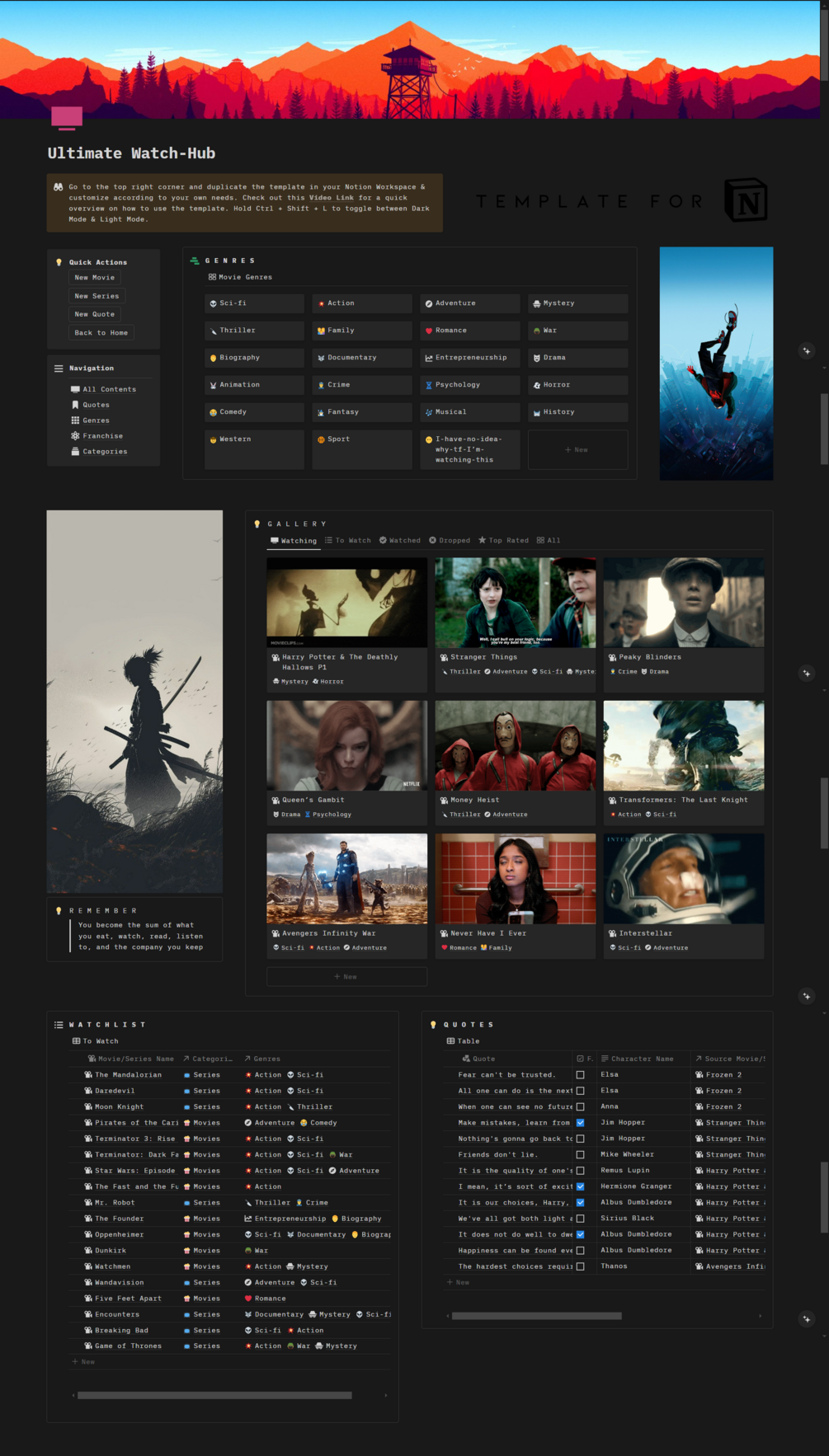Click the New Series button
The width and height of the screenshot is (829, 1456).
(x=97, y=296)
